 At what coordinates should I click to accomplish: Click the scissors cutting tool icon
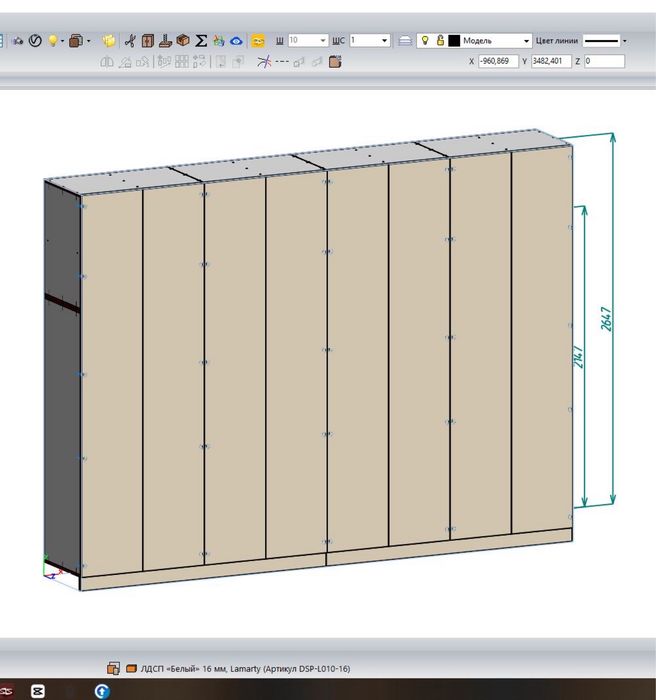[130, 41]
